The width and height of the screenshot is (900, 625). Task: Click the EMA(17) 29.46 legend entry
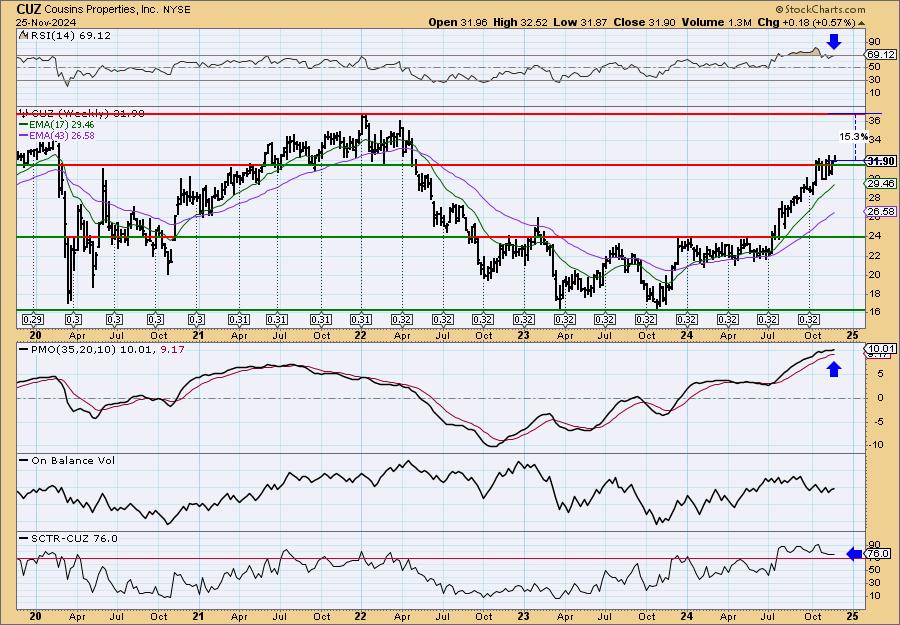pos(61,125)
